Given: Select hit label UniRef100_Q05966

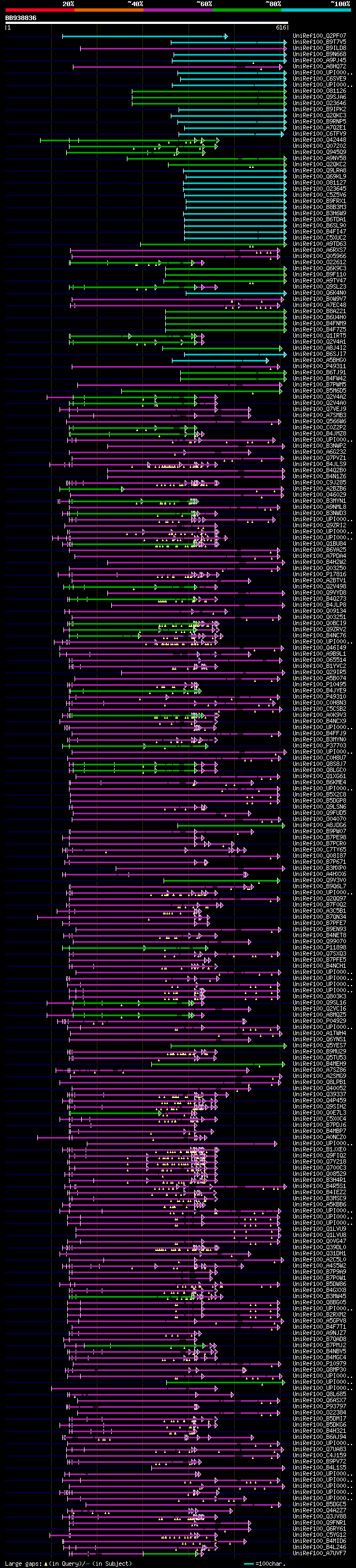Looking at the screenshot, I should tap(319, 256).
